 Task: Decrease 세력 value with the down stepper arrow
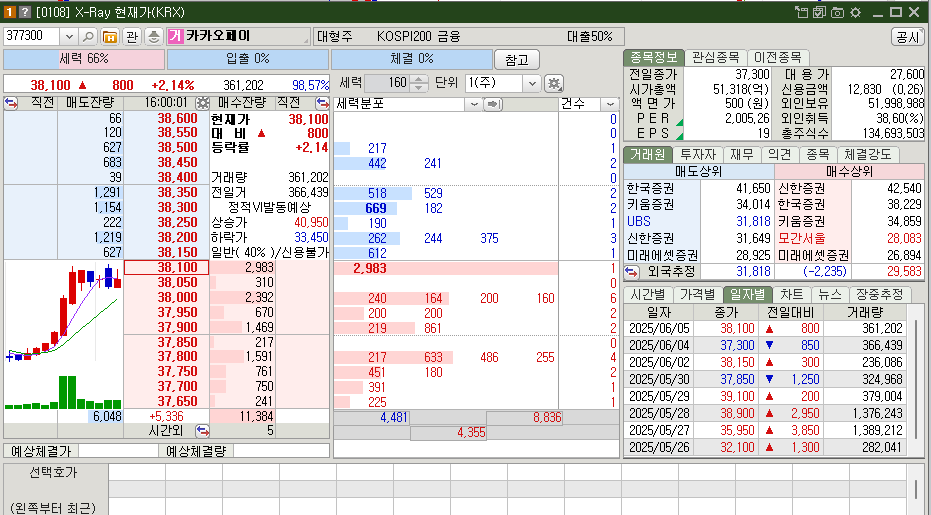pos(419,87)
